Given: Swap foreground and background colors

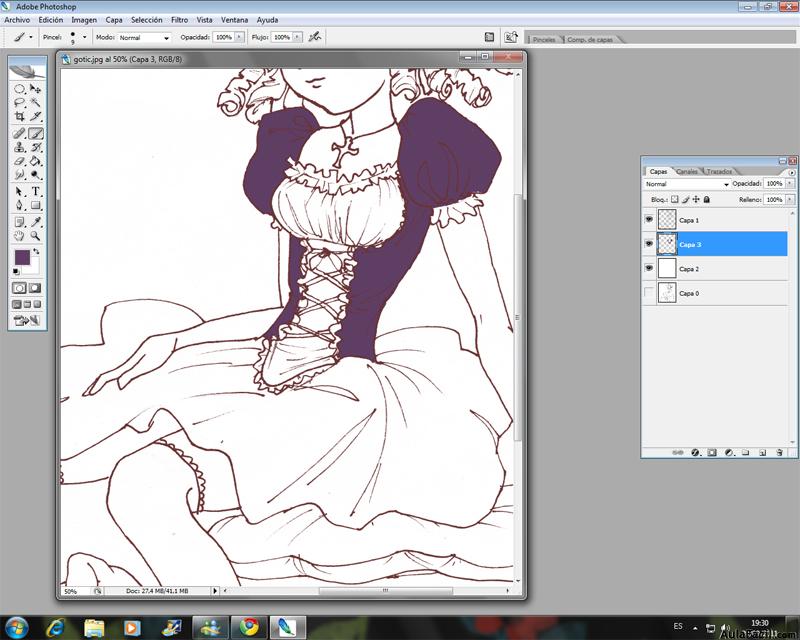Looking at the screenshot, I should click(36, 252).
